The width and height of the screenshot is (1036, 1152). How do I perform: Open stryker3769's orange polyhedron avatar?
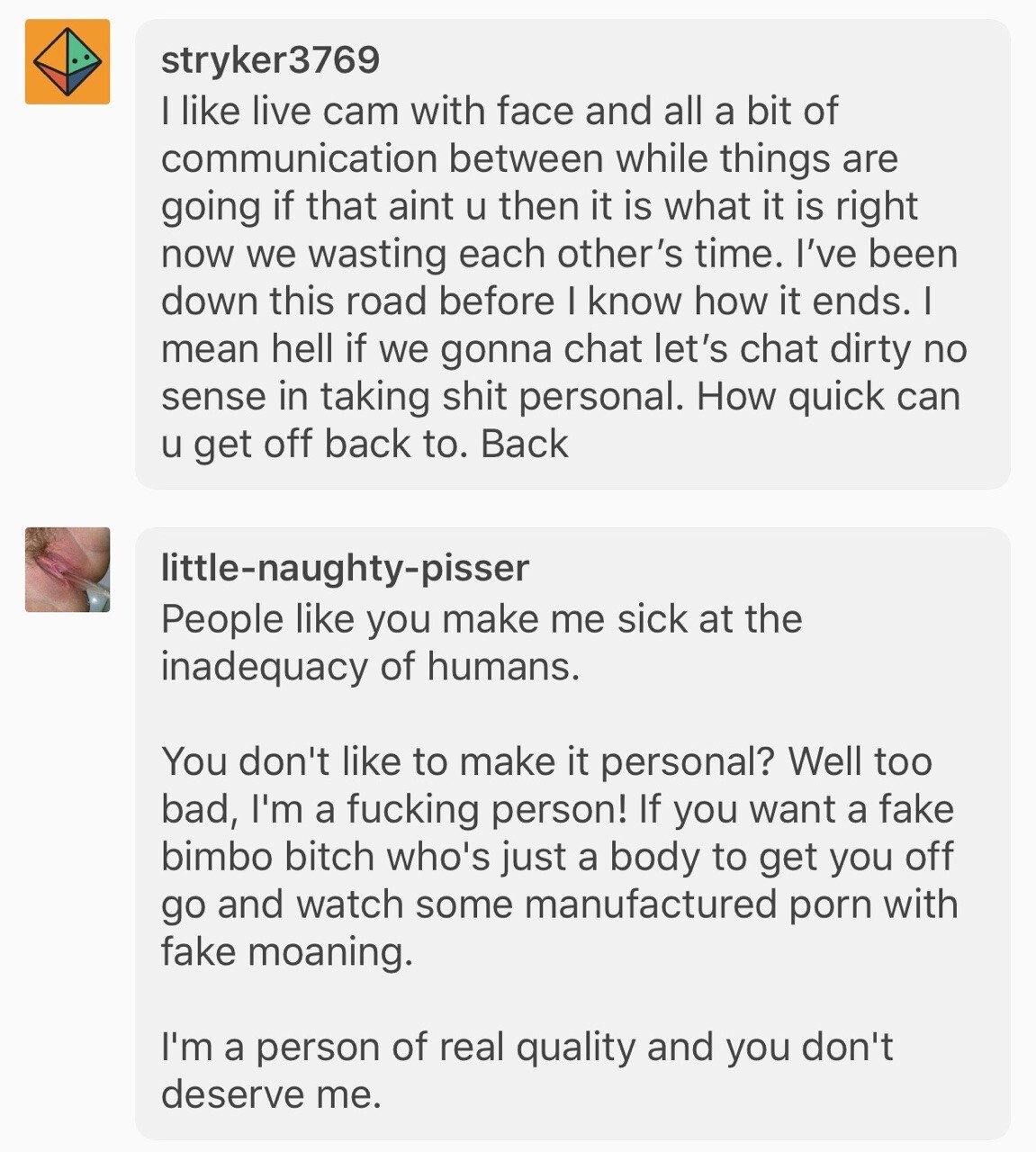click(68, 61)
